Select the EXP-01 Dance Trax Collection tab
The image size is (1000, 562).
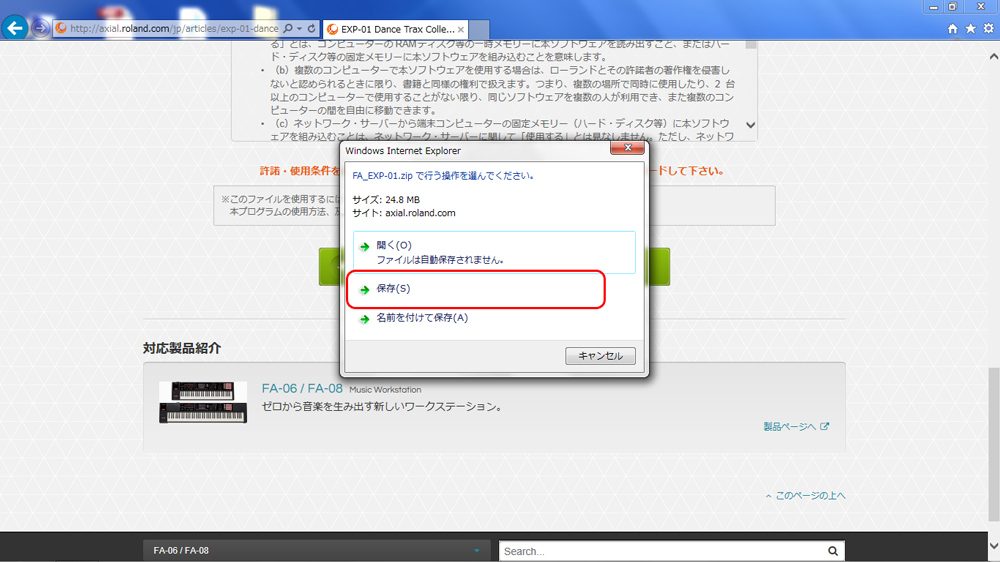[396, 29]
